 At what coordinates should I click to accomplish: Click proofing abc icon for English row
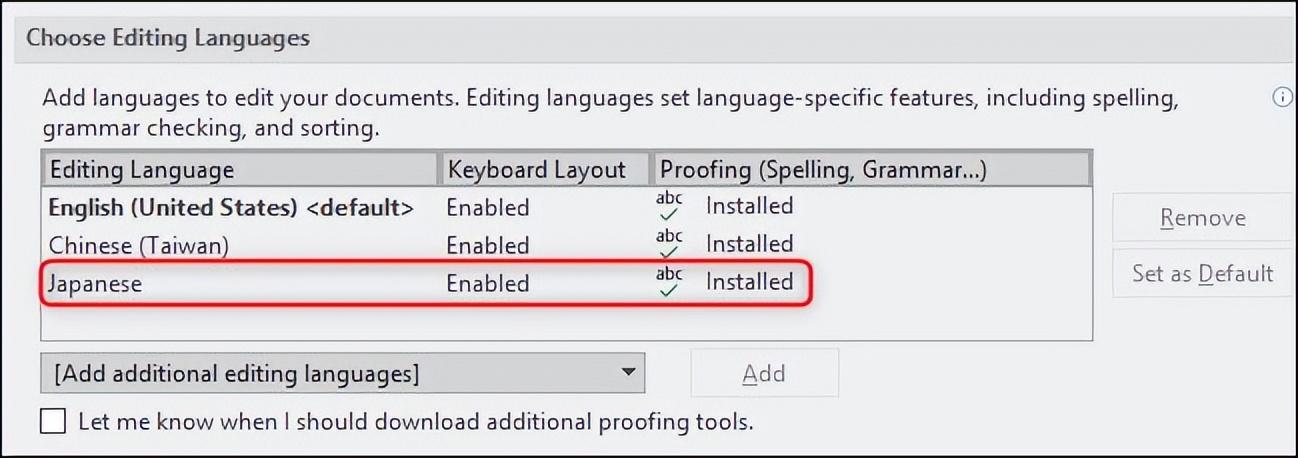click(x=669, y=206)
